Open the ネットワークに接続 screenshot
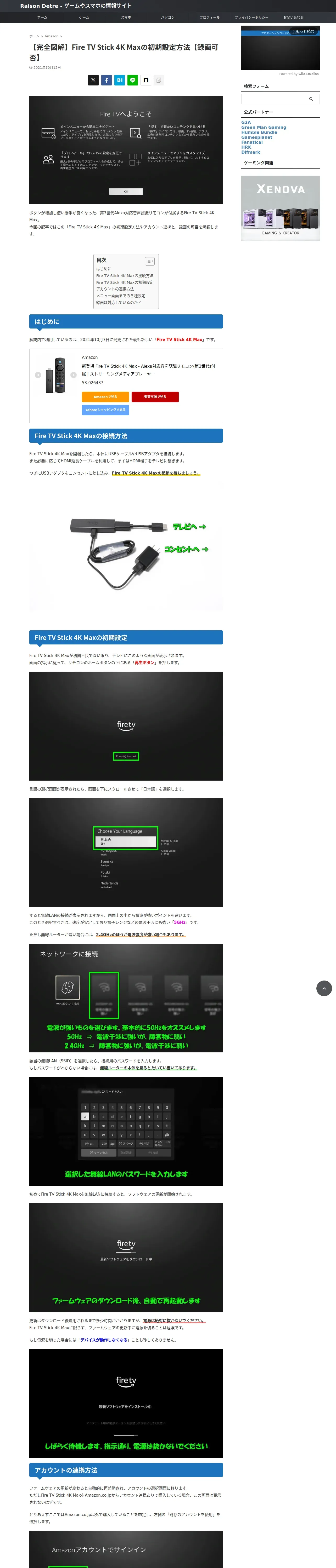 (x=126, y=998)
